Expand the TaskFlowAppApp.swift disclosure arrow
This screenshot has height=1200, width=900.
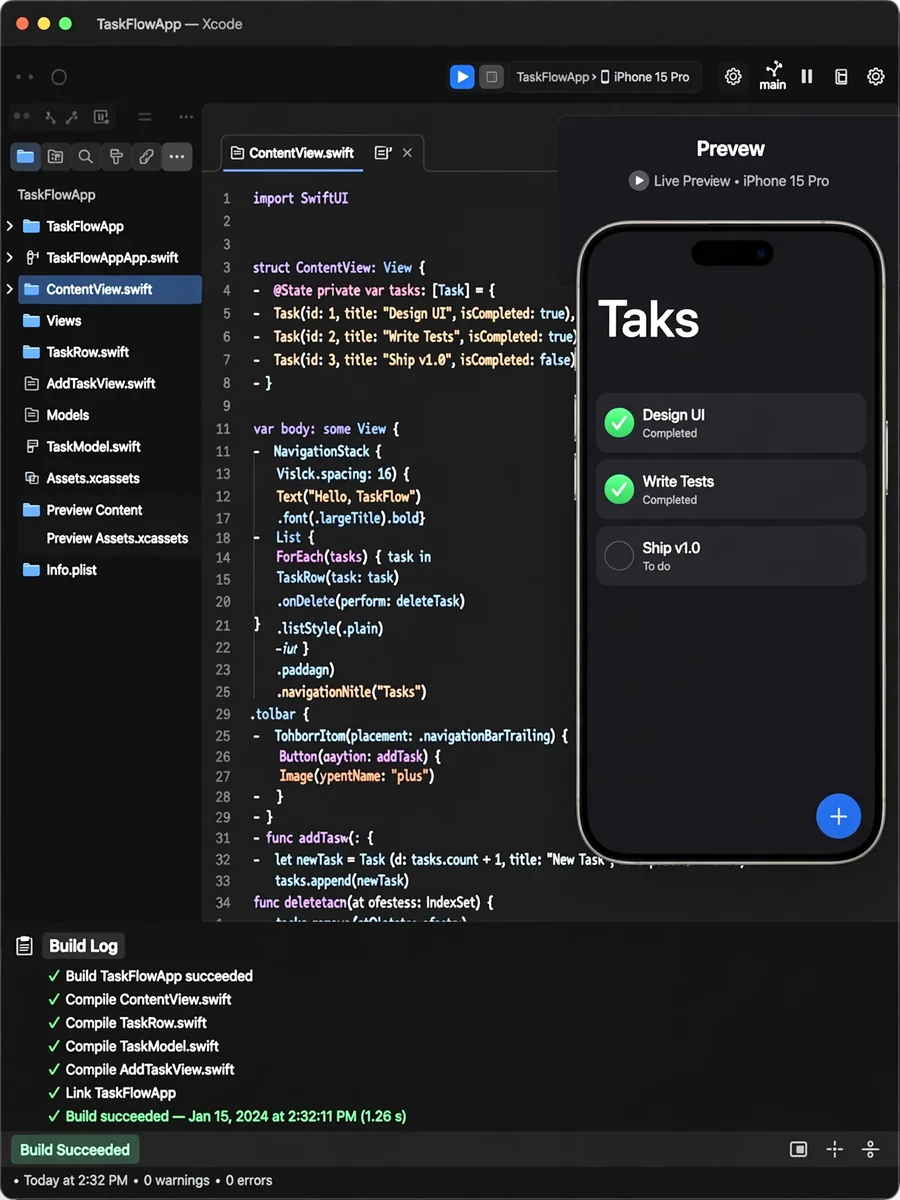9,257
